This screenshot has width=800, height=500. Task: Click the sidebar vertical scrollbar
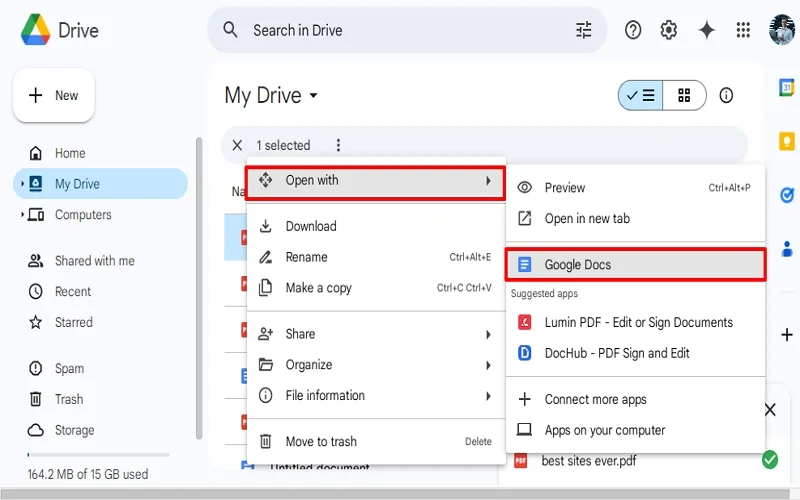[x=199, y=288]
